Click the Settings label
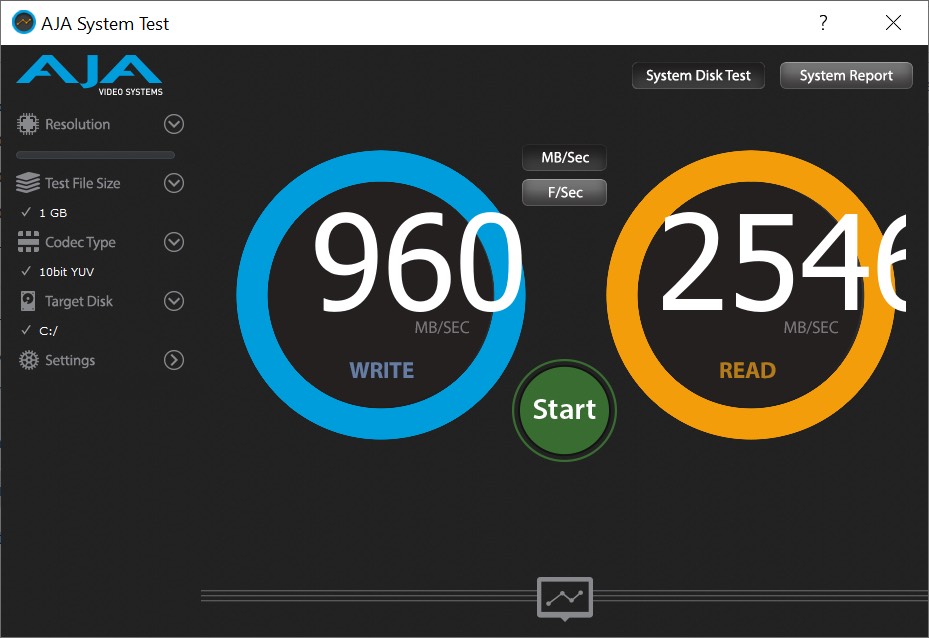Image resolution: width=929 pixels, height=638 pixels. tap(70, 360)
